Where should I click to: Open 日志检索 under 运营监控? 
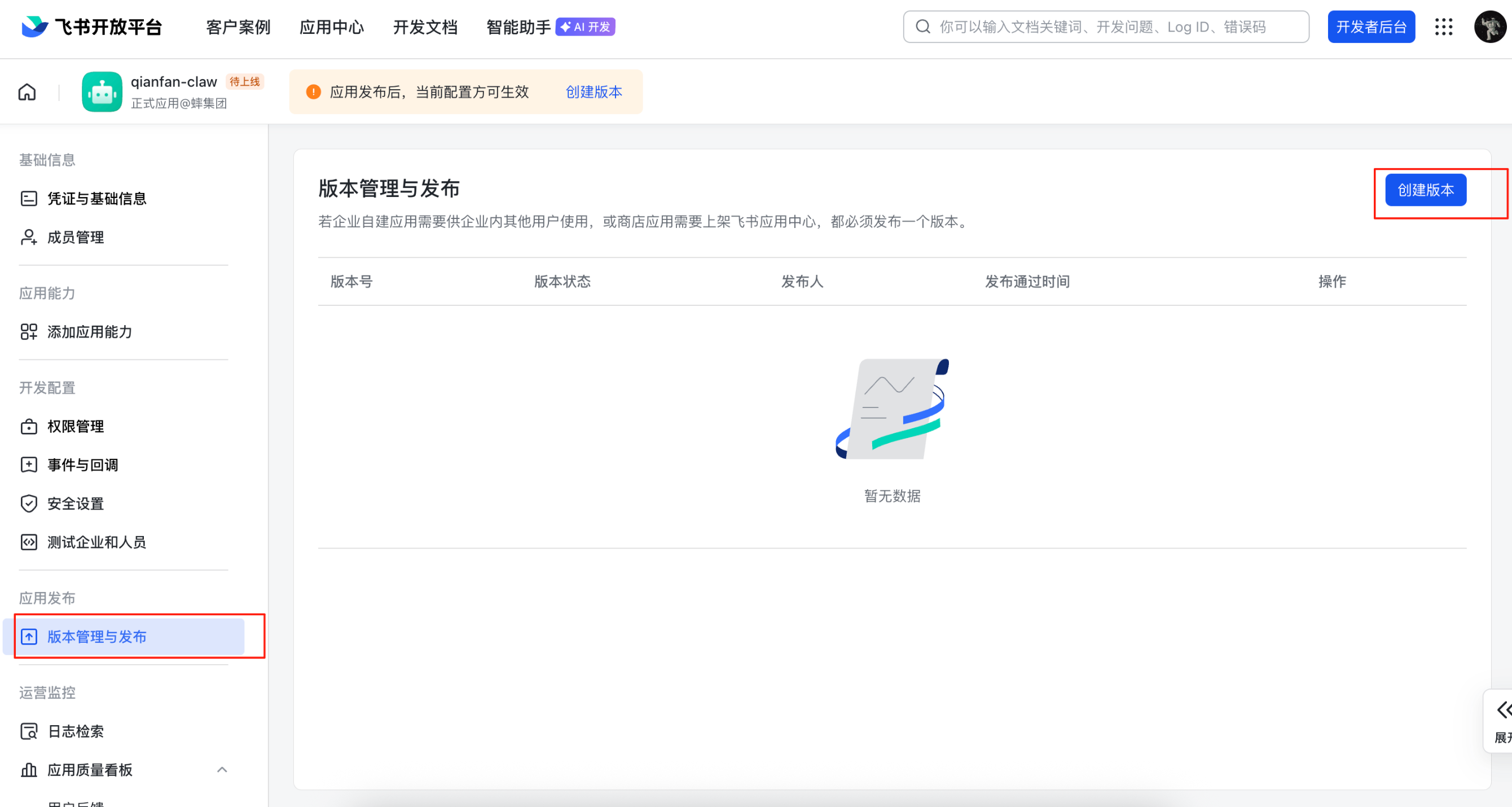(75, 731)
